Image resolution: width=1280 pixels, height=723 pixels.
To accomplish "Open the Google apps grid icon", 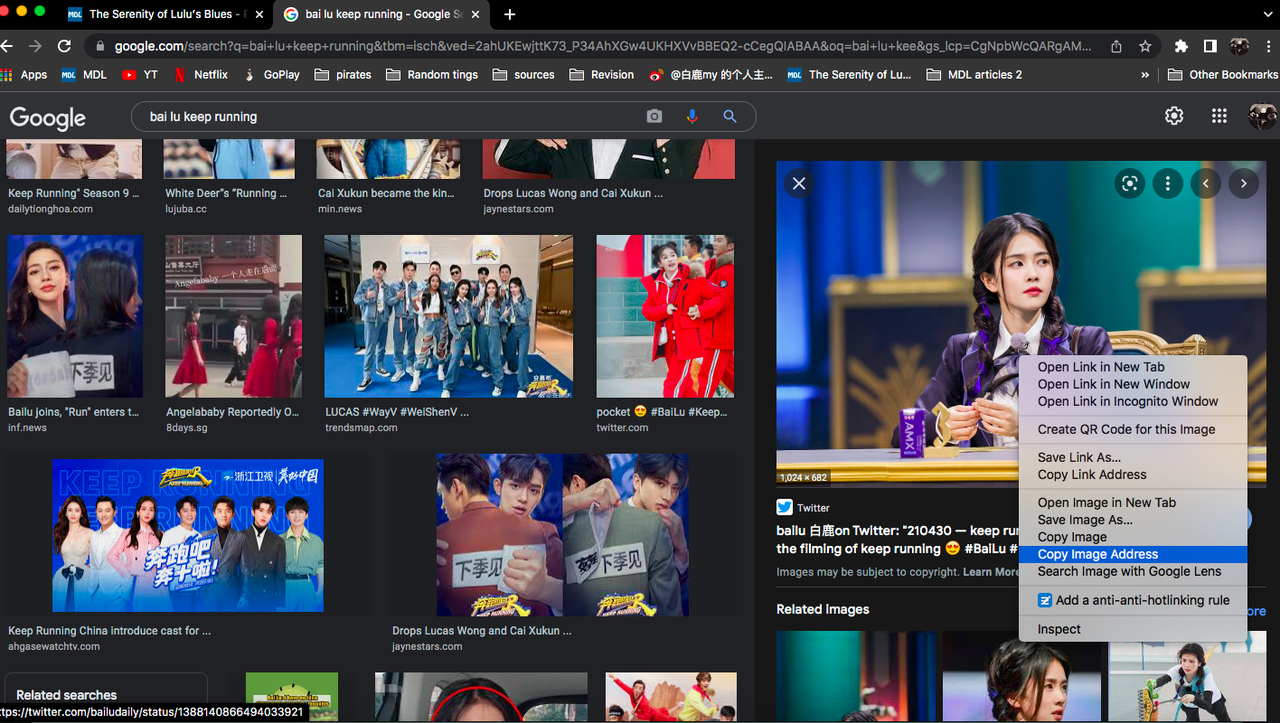I will 1219,116.
